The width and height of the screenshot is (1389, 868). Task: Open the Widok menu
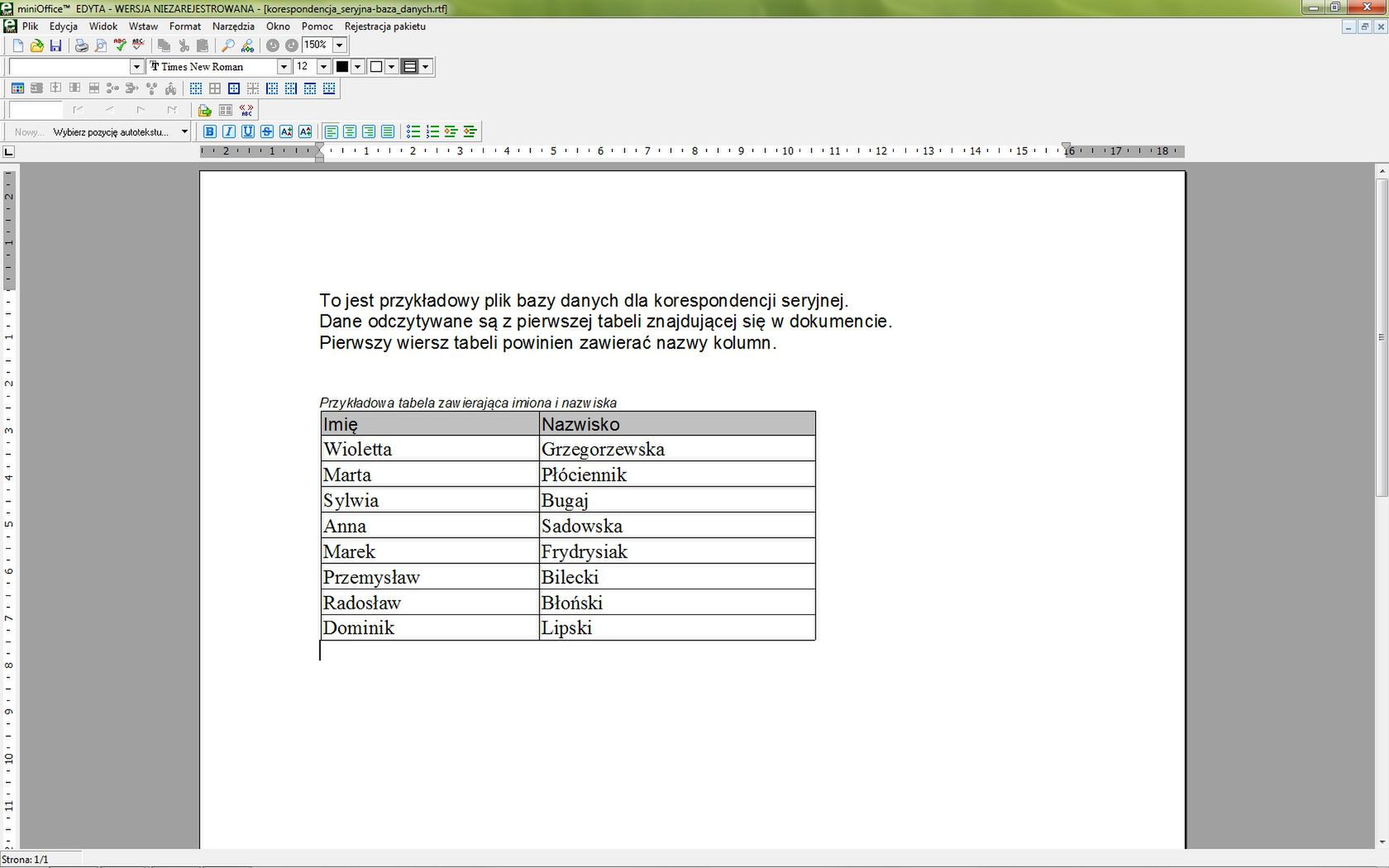[x=103, y=26]
